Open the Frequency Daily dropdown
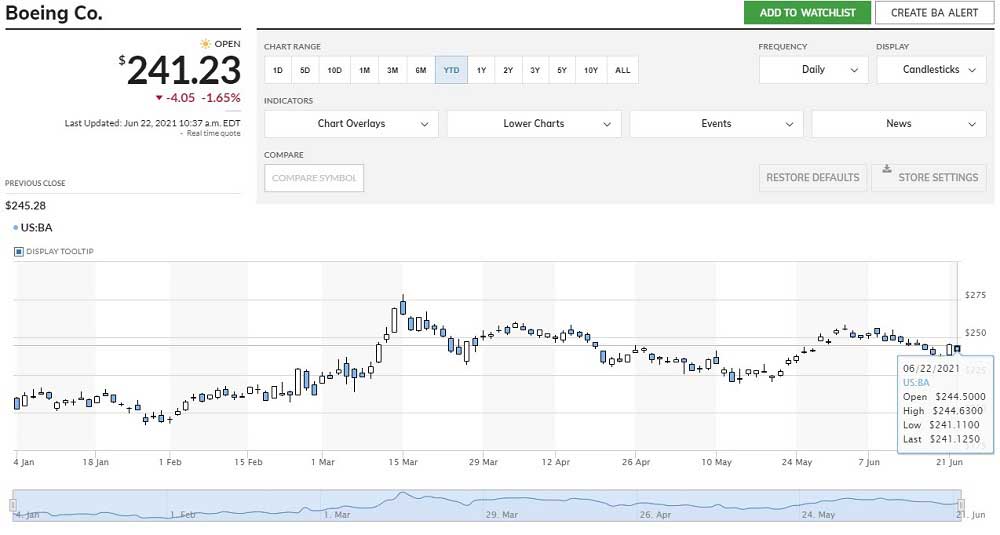This screenshot has width=1000, height=535. 813,70
